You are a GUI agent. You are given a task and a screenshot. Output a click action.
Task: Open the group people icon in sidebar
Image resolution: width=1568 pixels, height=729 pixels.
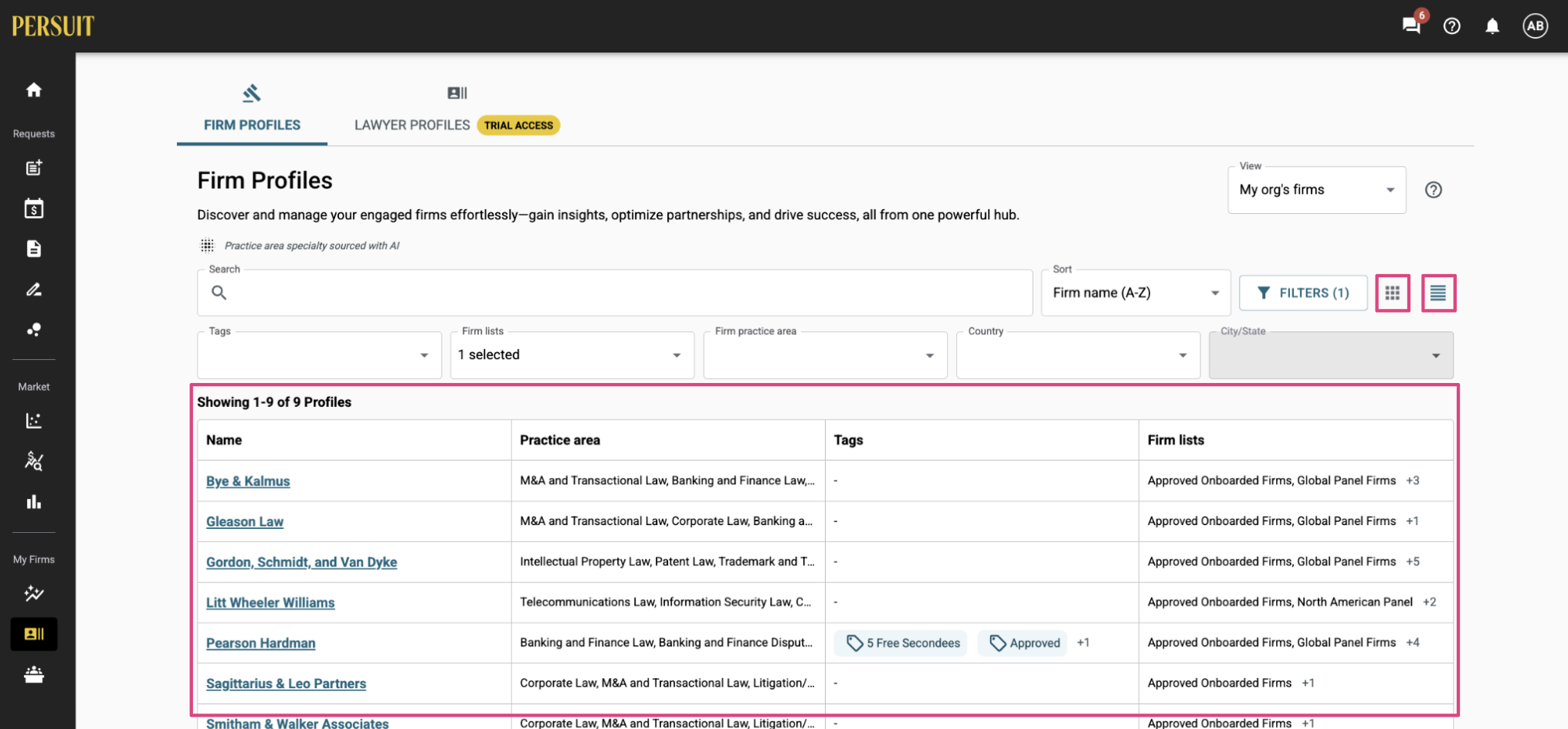tap(34, 675)
